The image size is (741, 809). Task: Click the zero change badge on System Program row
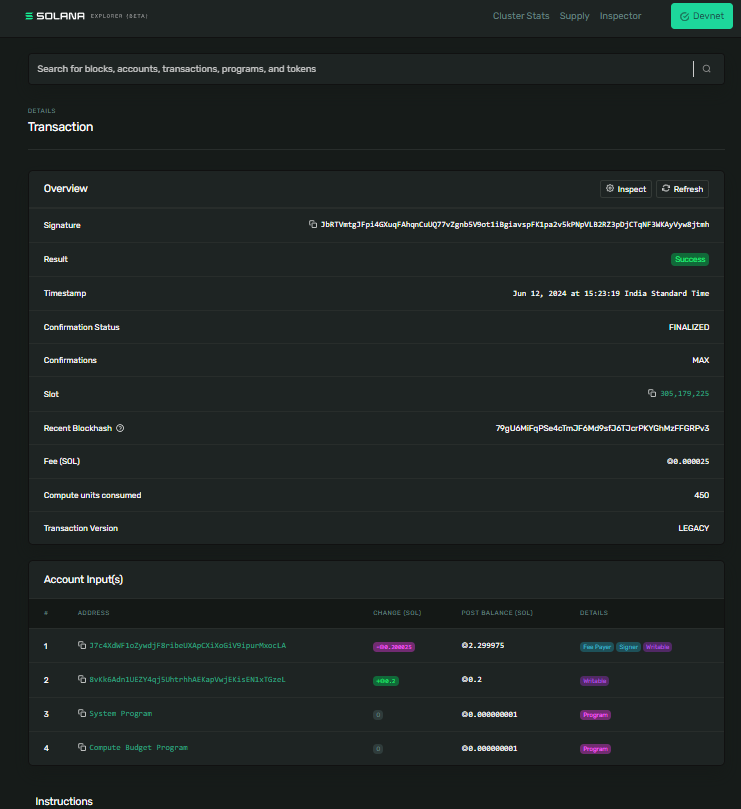pos(378,715)
